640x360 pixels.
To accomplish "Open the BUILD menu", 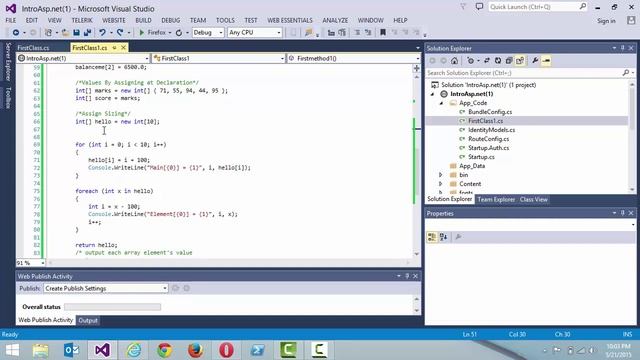I will pyautogui.click(x=143, y=20).
